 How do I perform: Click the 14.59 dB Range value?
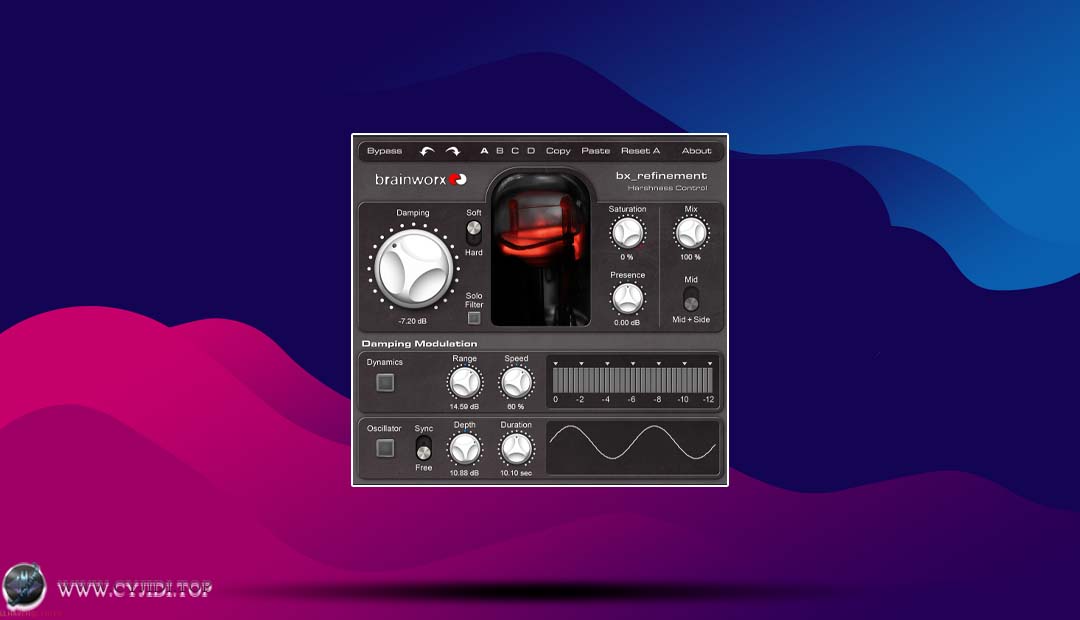tap(464, 406)
